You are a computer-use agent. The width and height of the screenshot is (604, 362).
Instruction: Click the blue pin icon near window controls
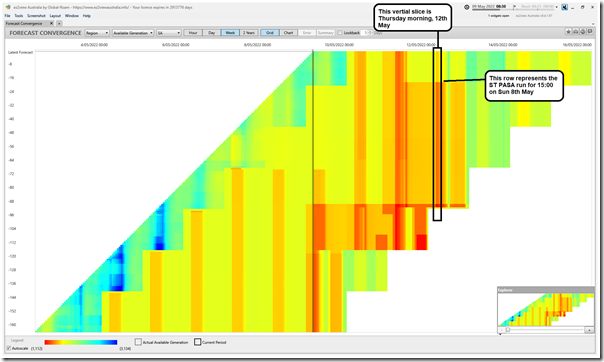[x=564, y=7]
